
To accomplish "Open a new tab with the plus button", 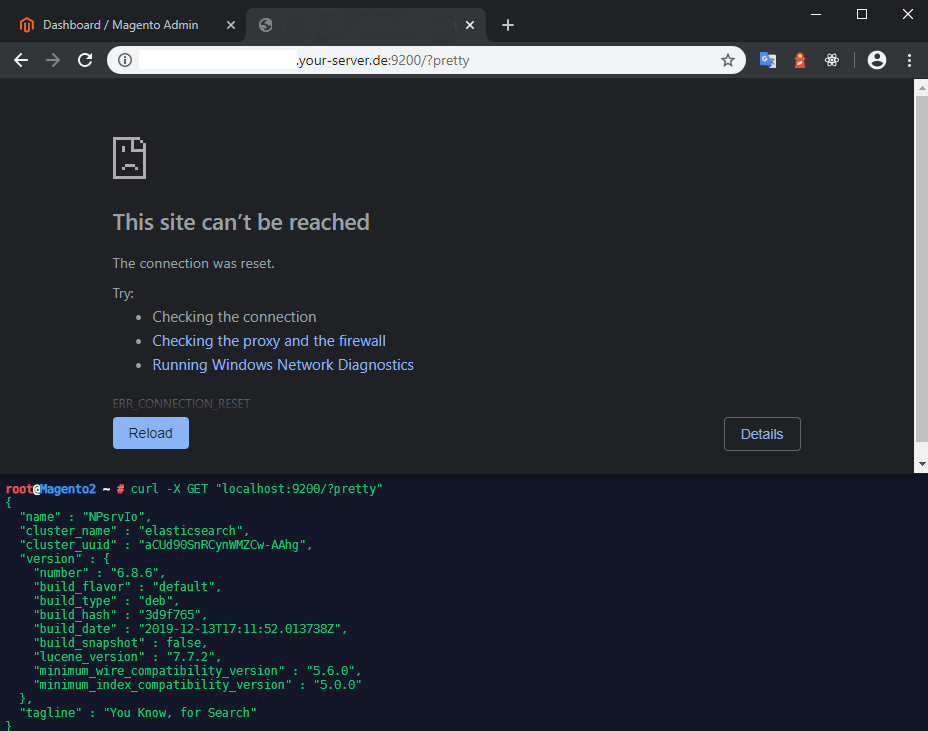I will [x=508, y=24].
